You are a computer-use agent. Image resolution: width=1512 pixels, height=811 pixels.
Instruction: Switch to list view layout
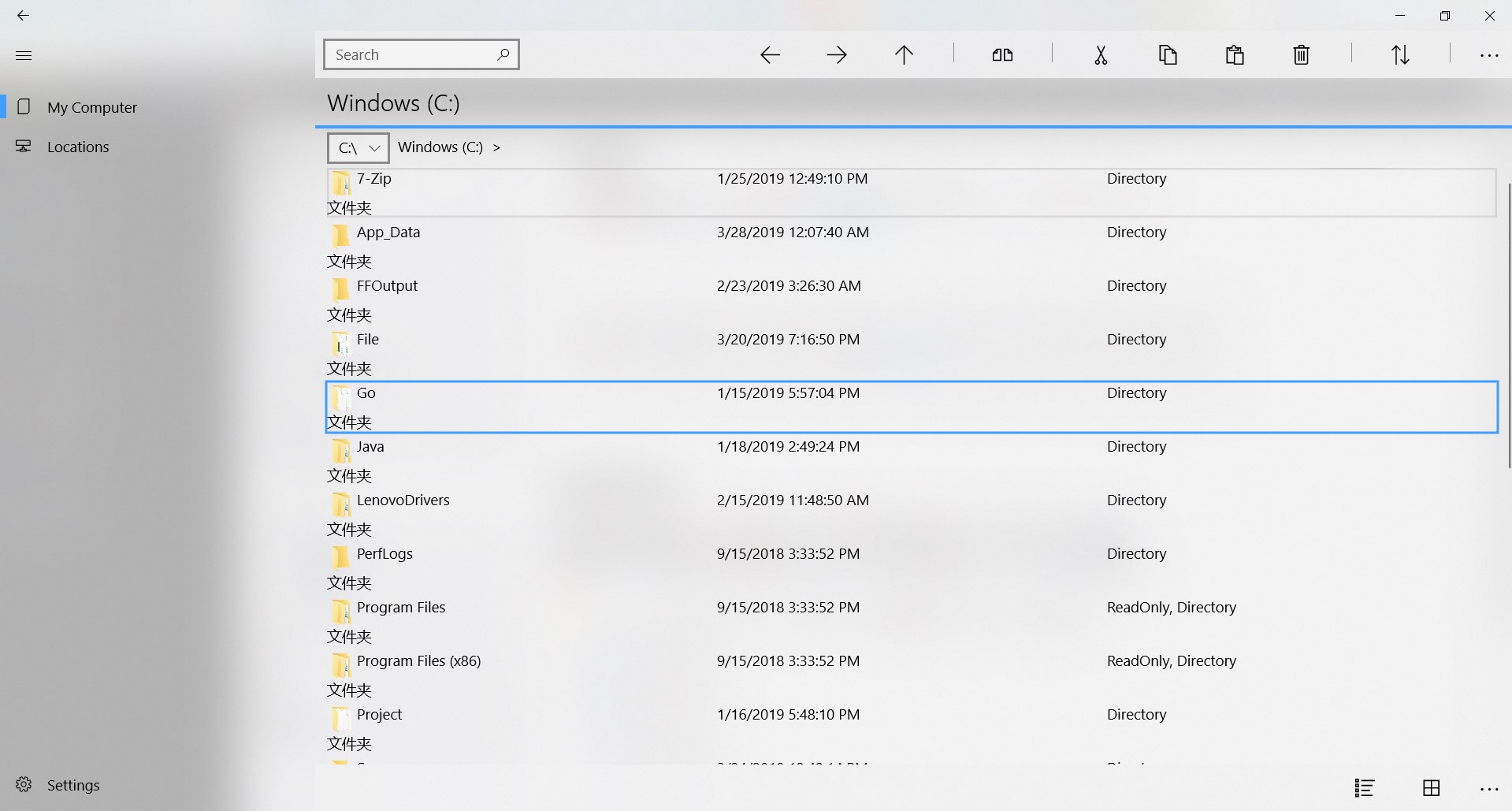click(x=1365, y=787)
